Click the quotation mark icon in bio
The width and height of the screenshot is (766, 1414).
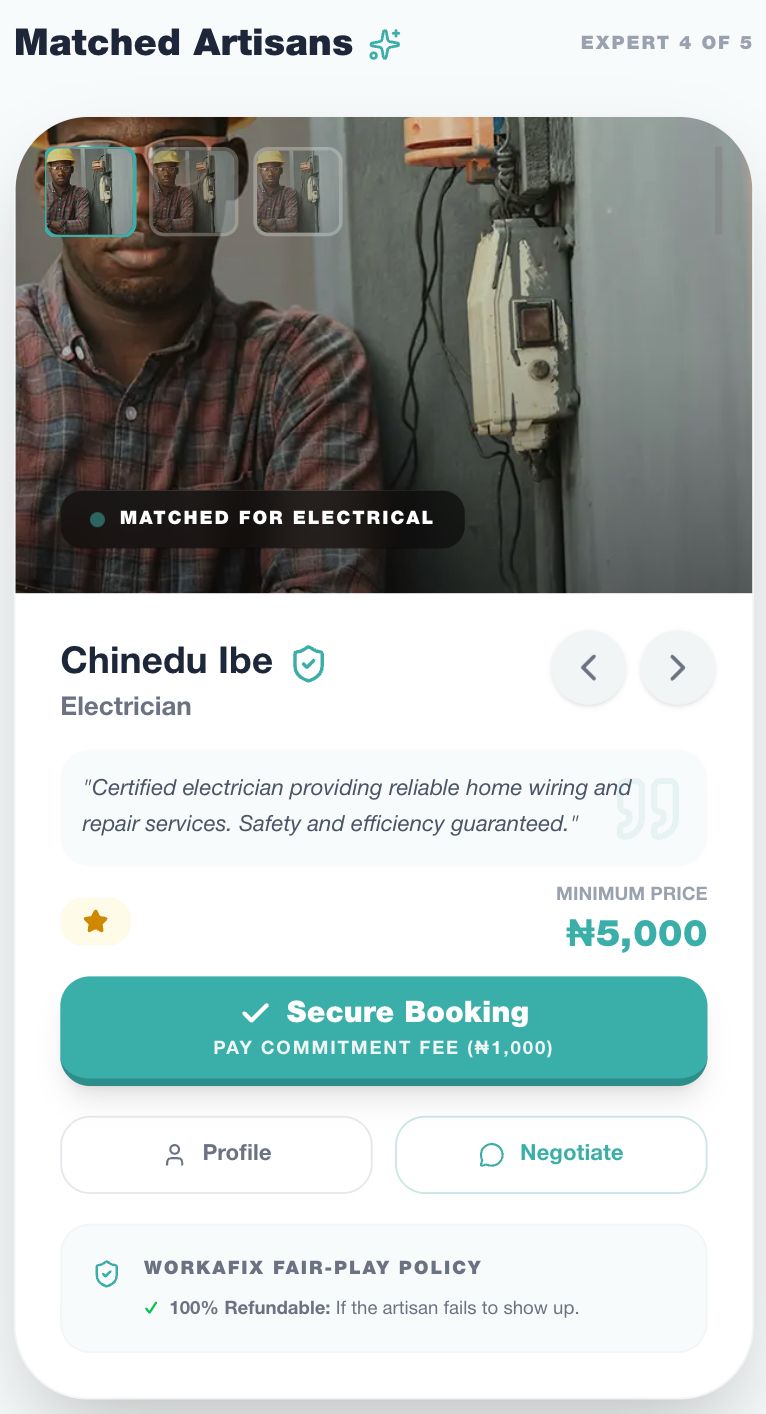click(x=648, y=807)
